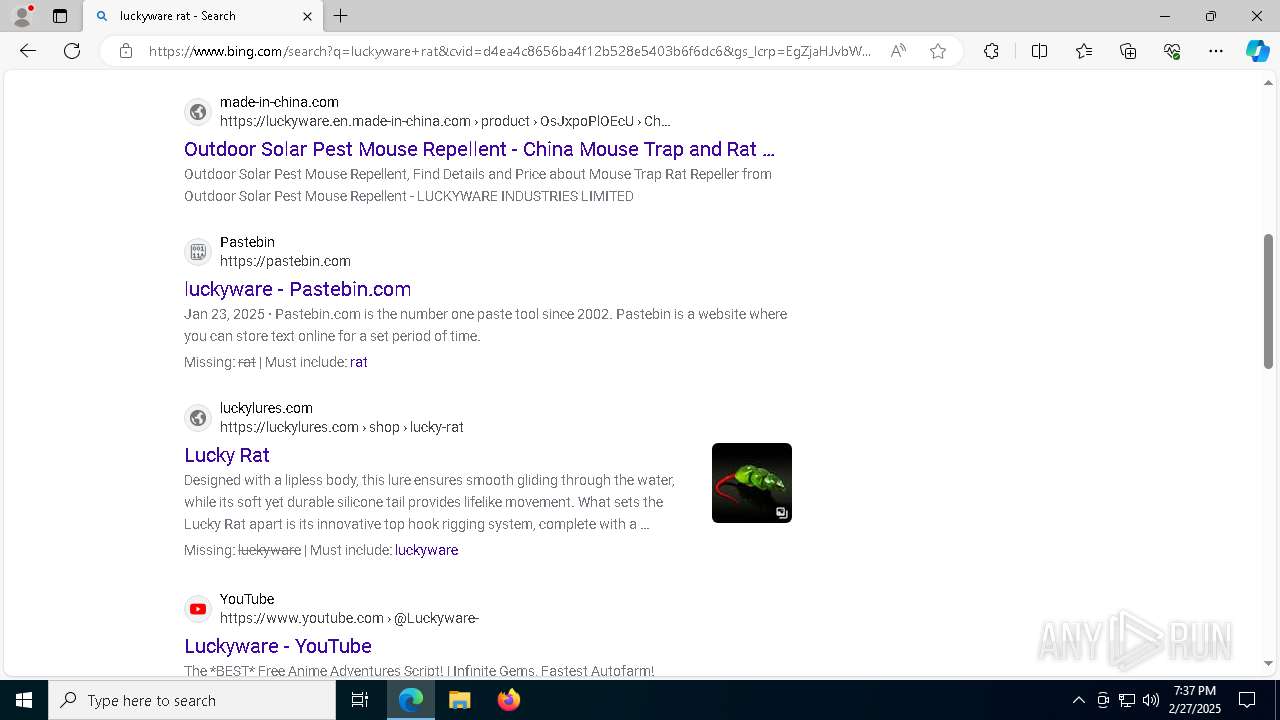Click scrollbar down arrow

point(1269,663)
